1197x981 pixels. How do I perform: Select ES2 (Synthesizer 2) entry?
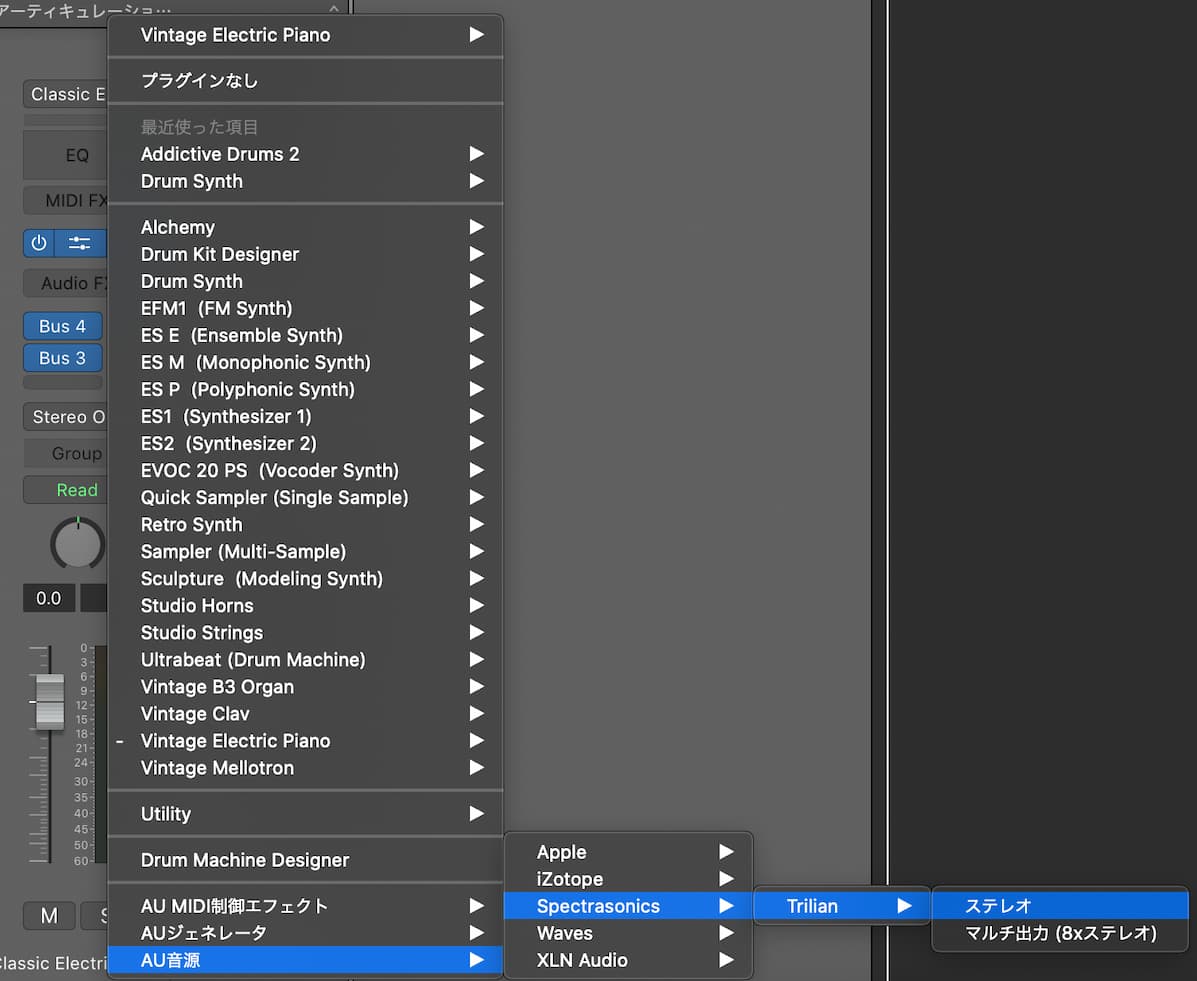[x=305, y=444]
